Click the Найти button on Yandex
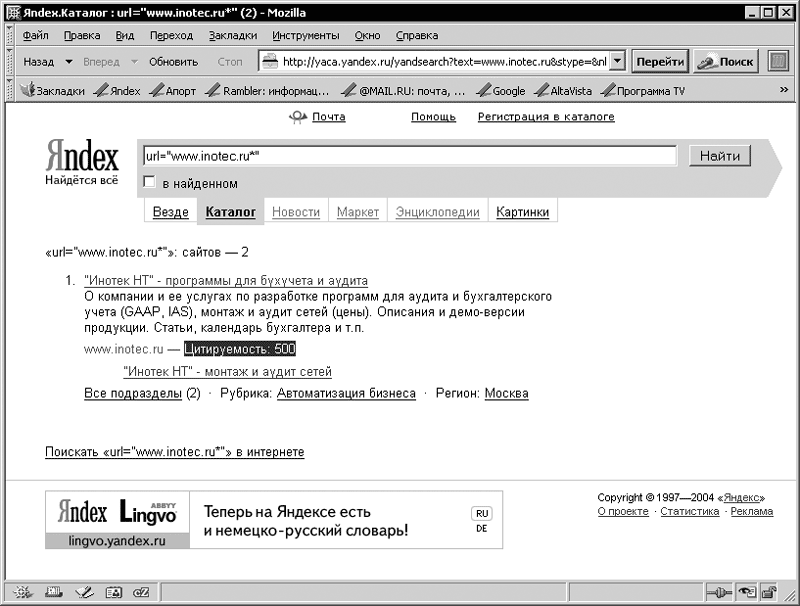Screen dimensions: 800x606 (720, 156)
